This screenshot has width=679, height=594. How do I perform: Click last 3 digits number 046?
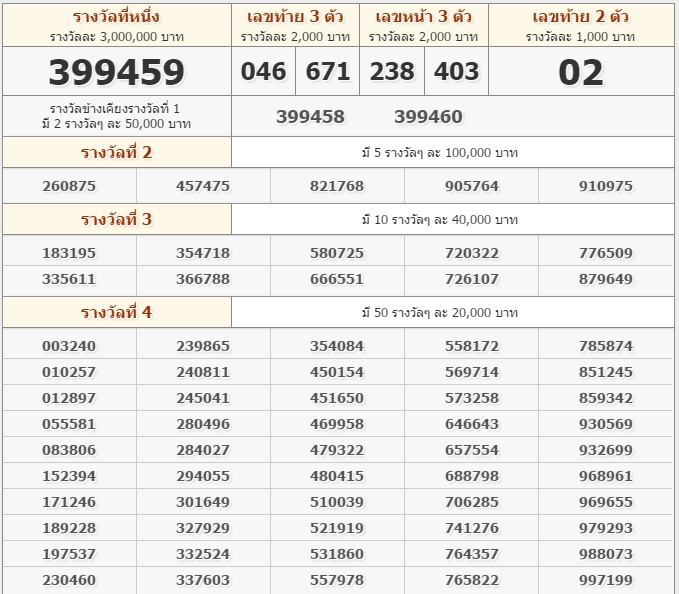(x=263, y=71)
